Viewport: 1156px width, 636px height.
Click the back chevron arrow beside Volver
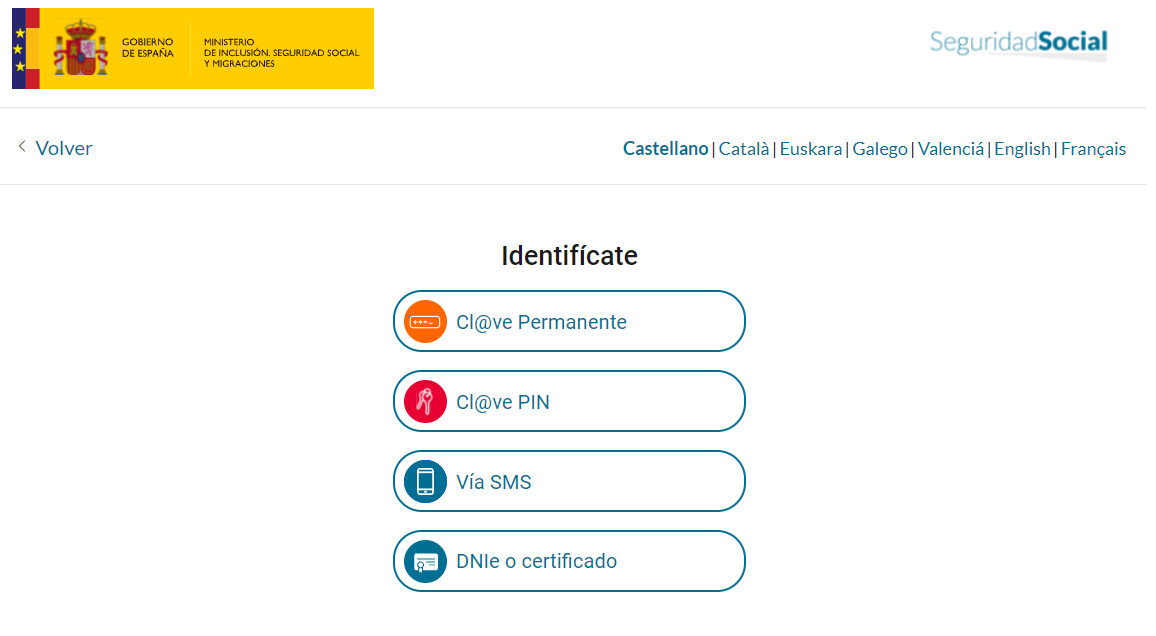[22, 147]
